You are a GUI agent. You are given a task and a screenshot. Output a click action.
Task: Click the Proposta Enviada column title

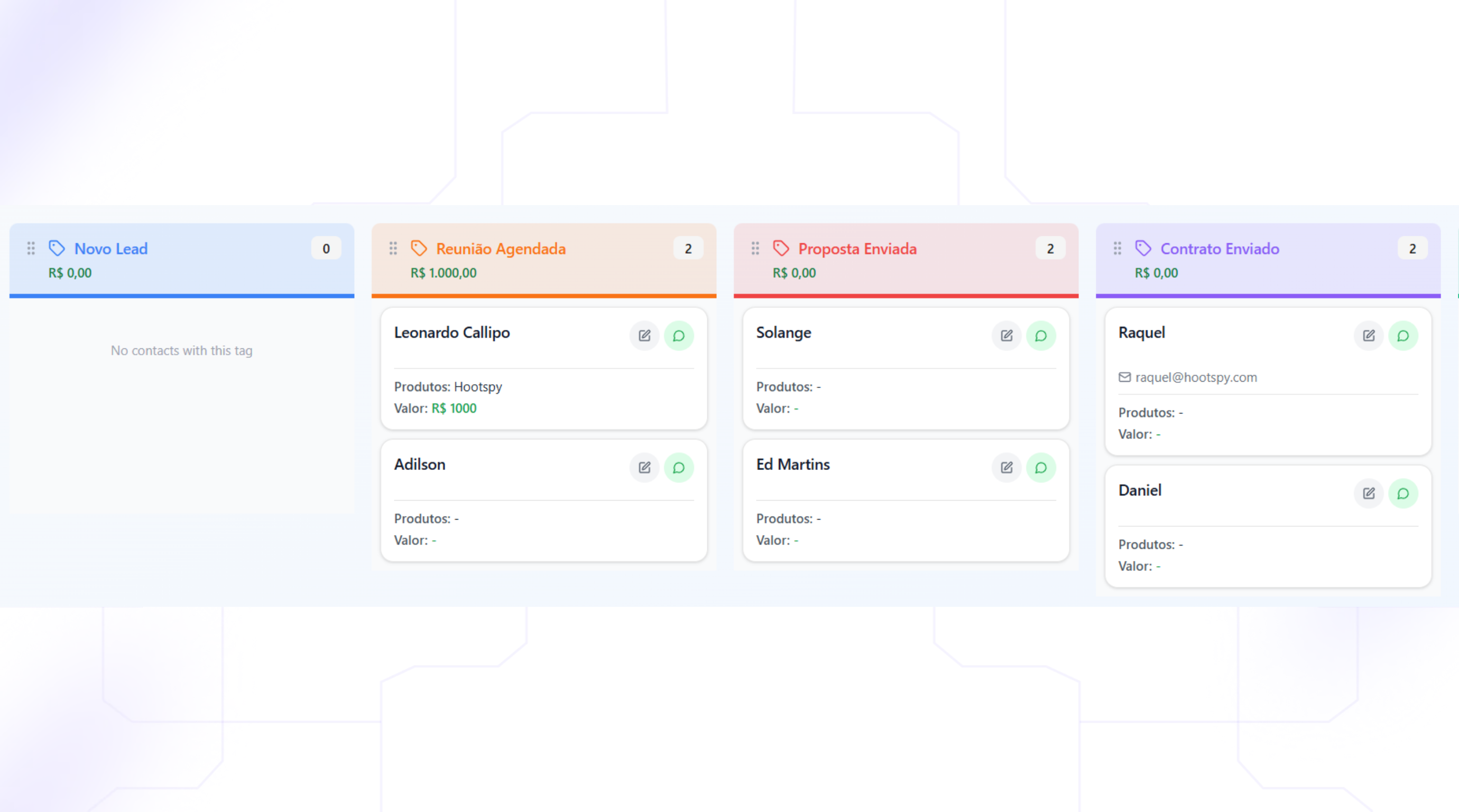(x=857, y=248)
